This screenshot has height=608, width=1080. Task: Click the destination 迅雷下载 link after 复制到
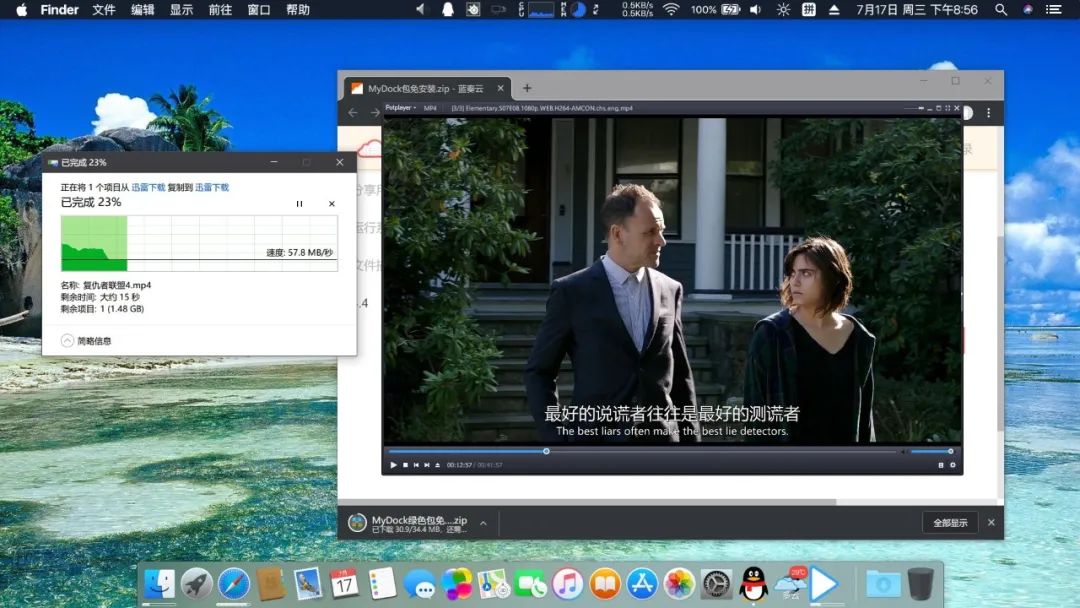[211, 187]
